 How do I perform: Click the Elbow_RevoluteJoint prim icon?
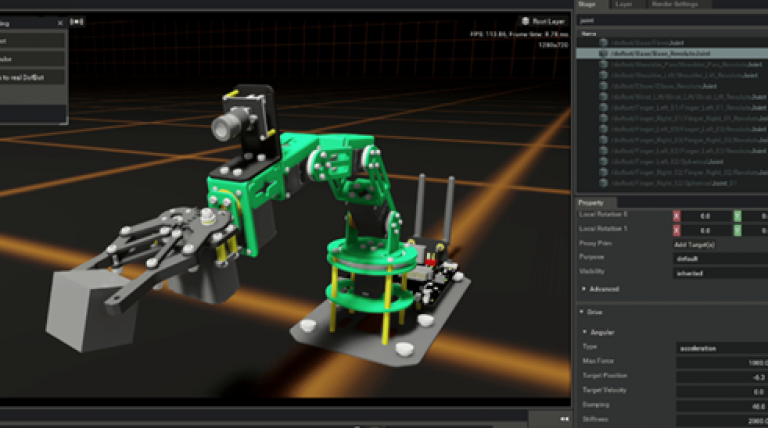603,86
